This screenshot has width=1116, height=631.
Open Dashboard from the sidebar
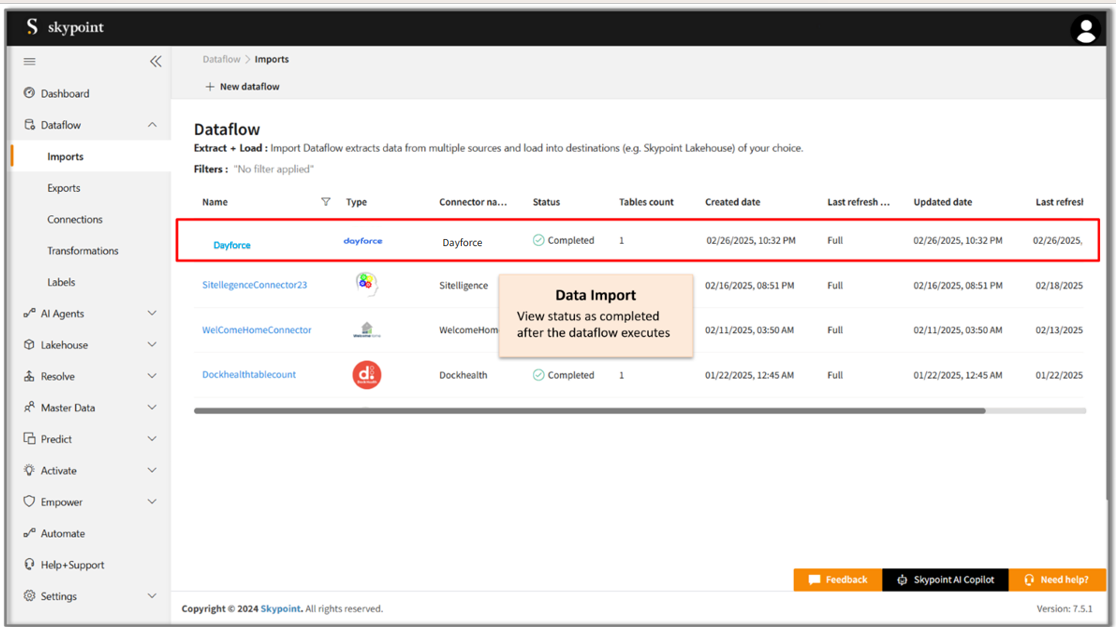coord(65,94)
